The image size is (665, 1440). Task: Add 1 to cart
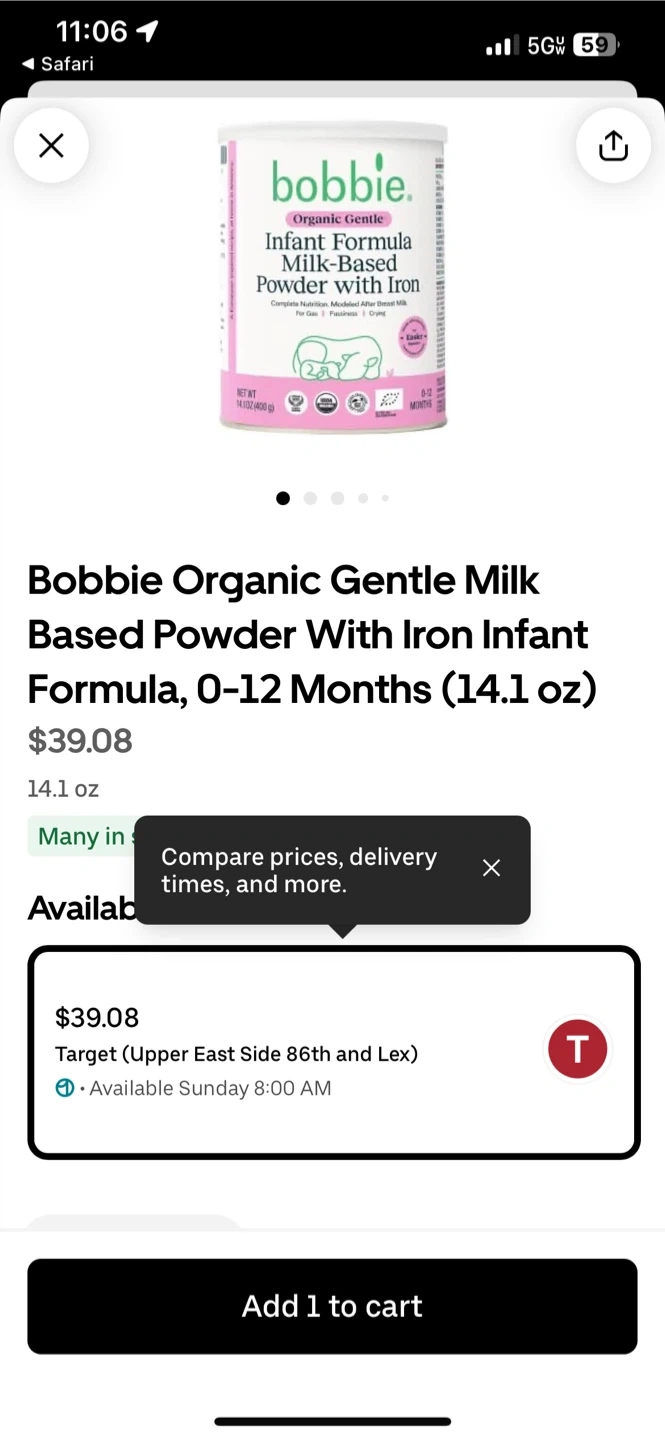click(332, 1306)
